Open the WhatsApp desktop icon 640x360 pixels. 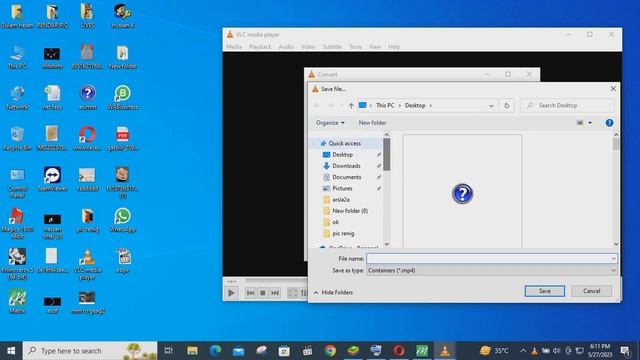click(x=122, y=220)
